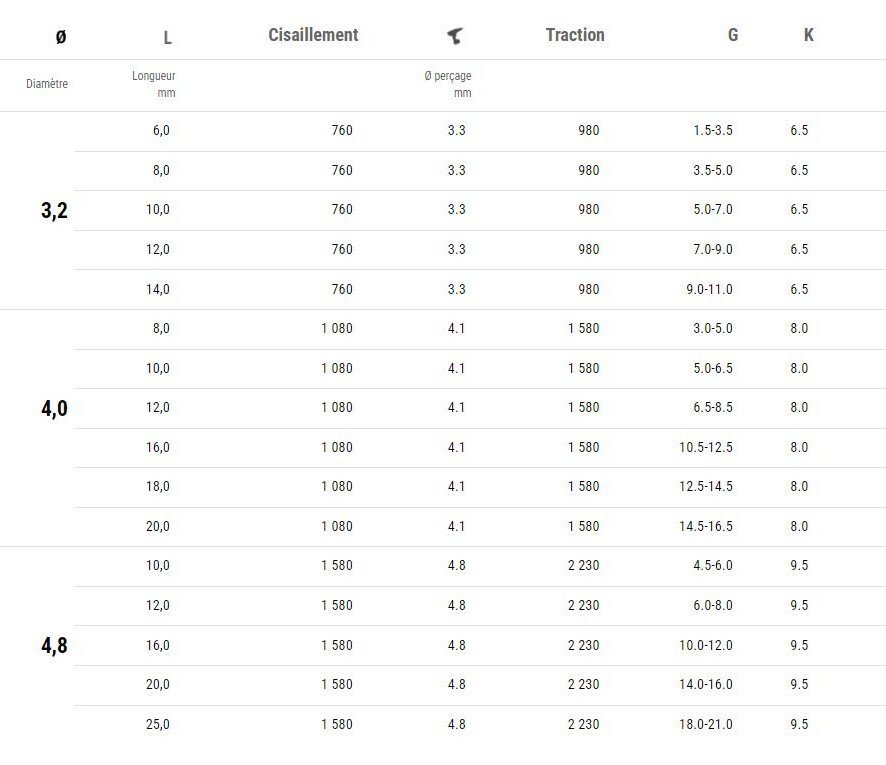The image size is (886, 765).
Task: Click the L column header
Action: tap(167, 38)
